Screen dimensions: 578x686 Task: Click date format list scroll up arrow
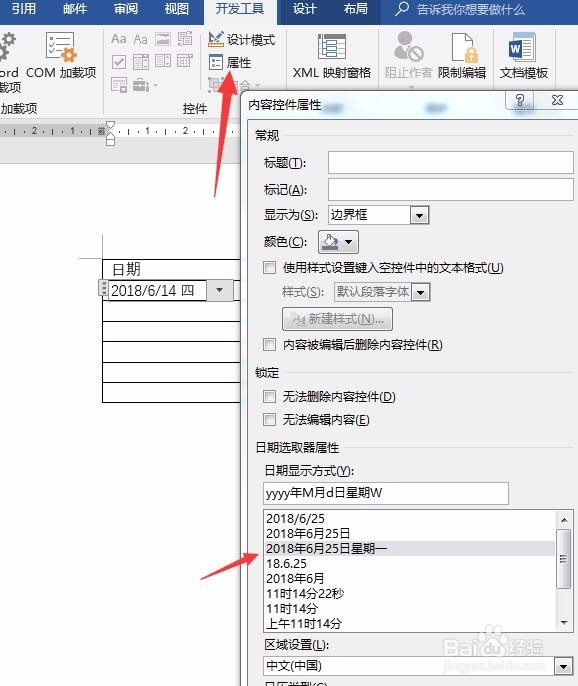point(564,520)
